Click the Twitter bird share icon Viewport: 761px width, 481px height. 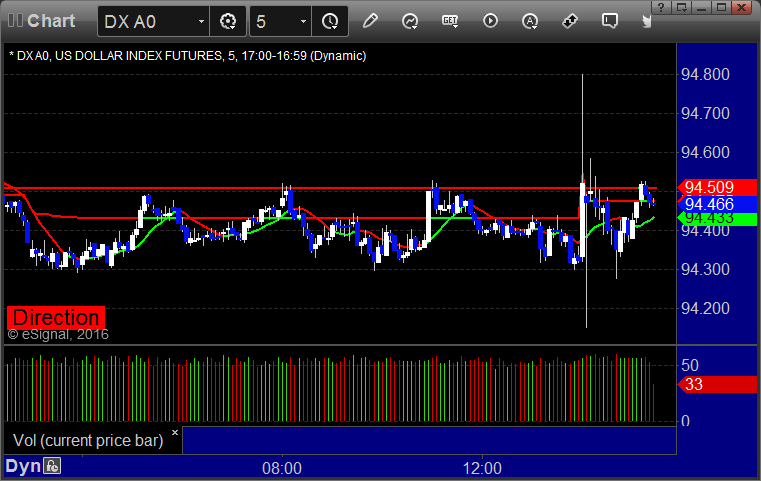647,20
